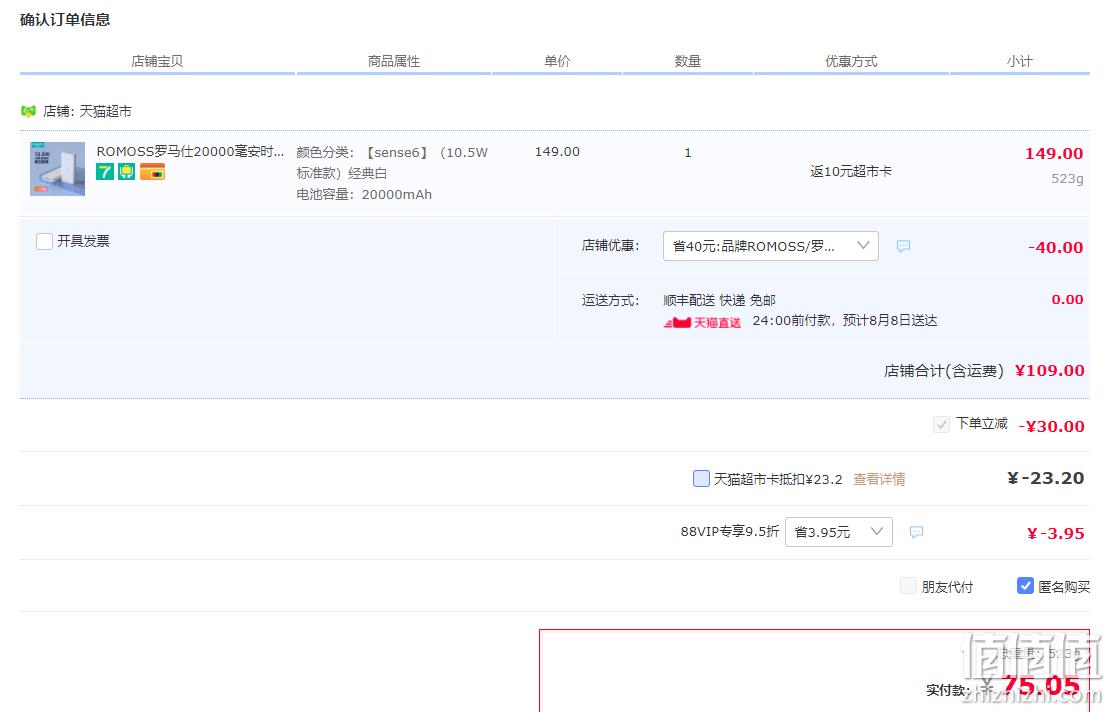Image resolution: width=1111 pixels, height=712 pixels.
Task: Click the 店铺宝贝 column header
Action: (157, 61)
